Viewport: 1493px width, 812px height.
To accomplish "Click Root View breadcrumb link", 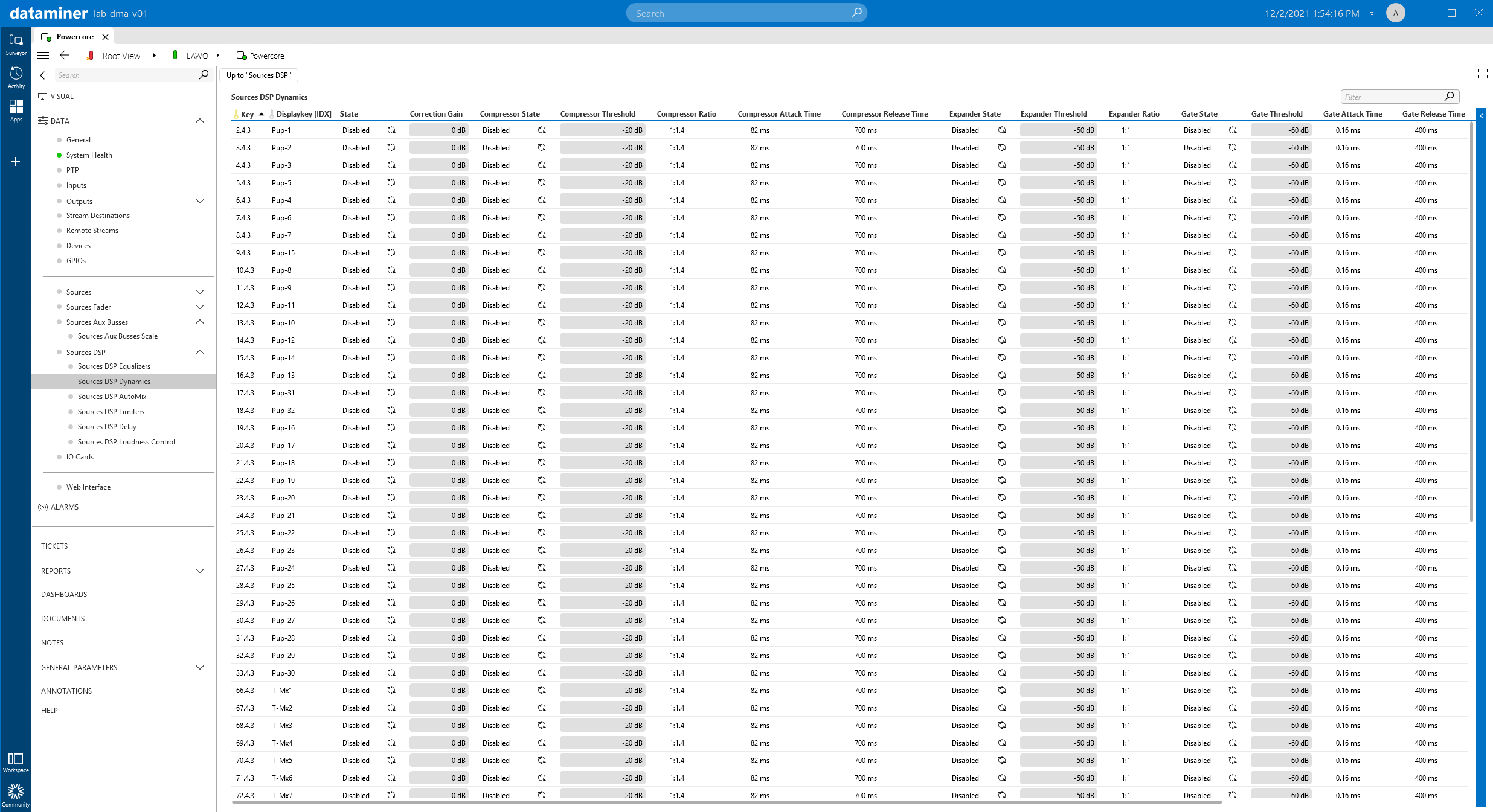I will pyautogui.click(x=121, y=56).
